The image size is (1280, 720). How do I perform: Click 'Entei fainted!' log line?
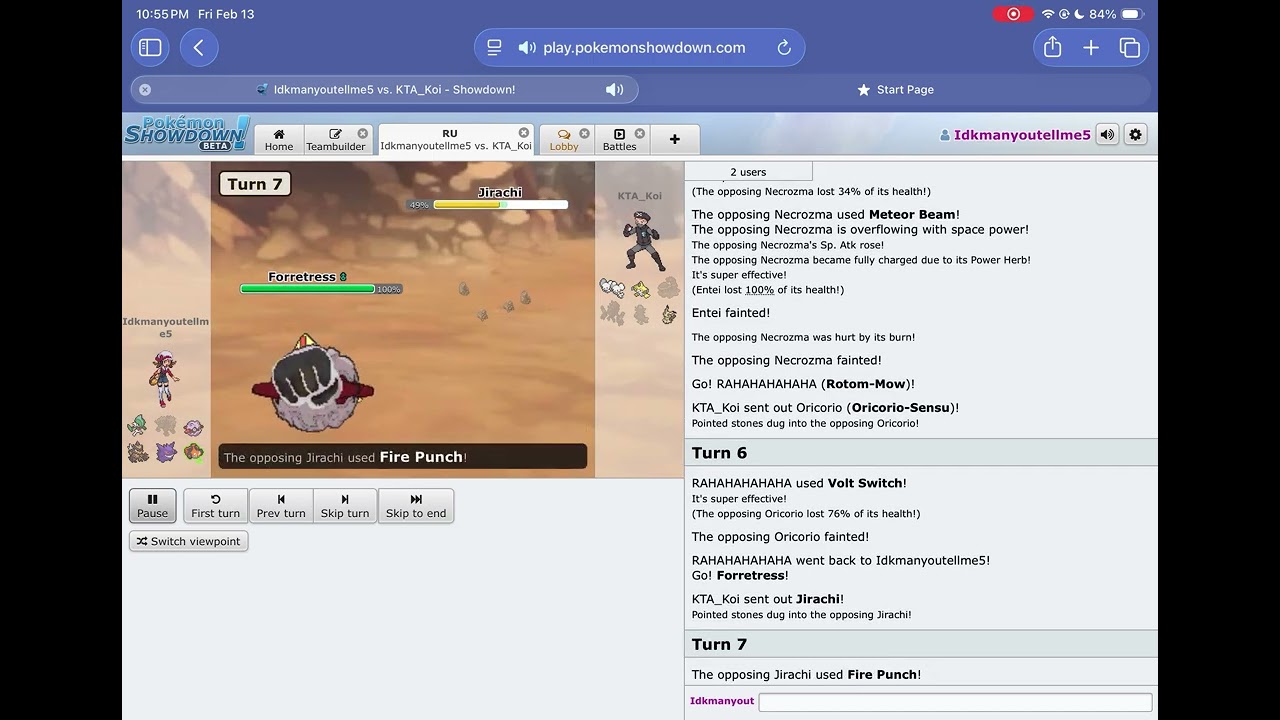click(731, 313)
